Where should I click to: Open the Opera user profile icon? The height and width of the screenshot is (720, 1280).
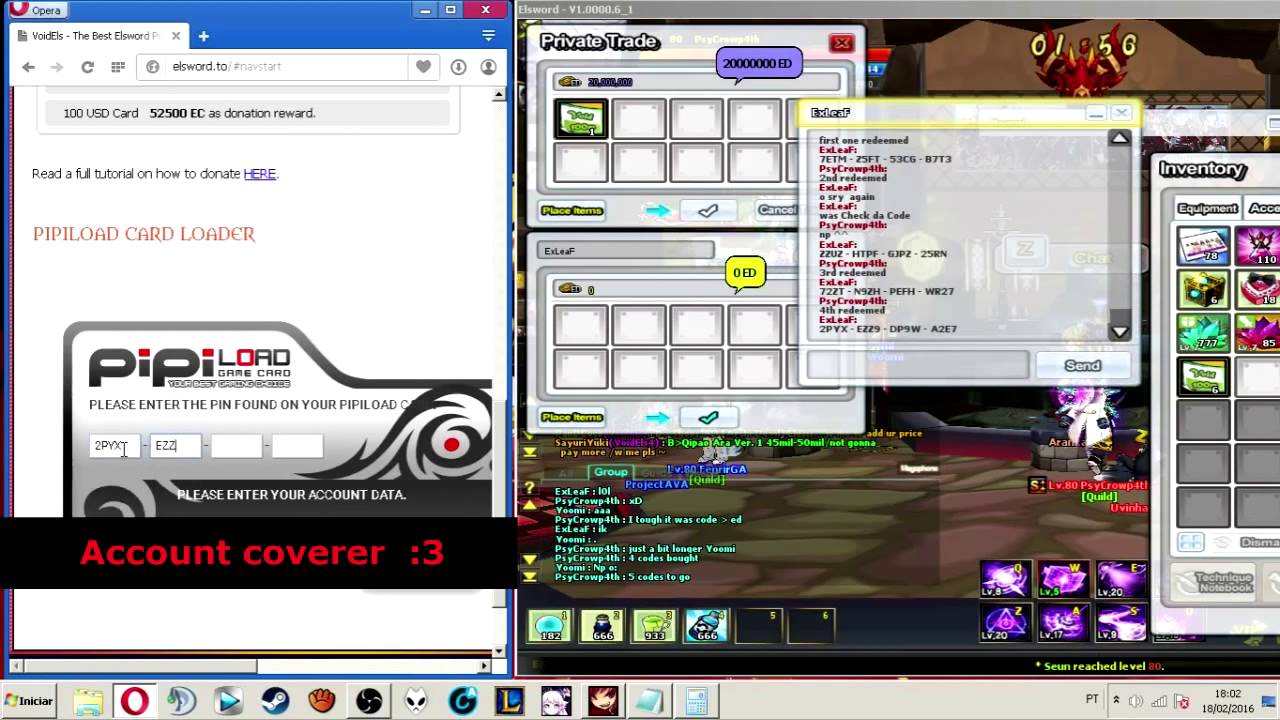488,67
